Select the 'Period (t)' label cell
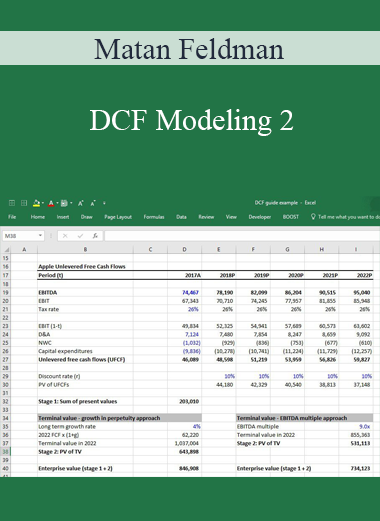 click(51, 275)
